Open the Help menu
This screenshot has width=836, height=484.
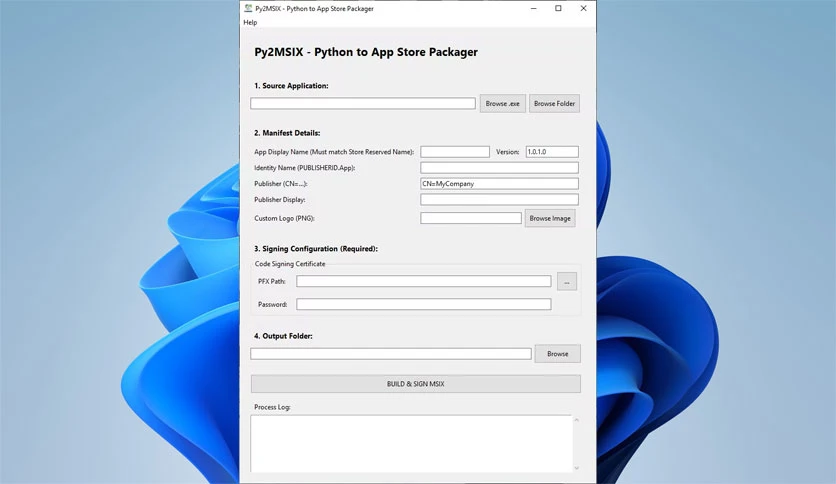click(x=250, y=22)
